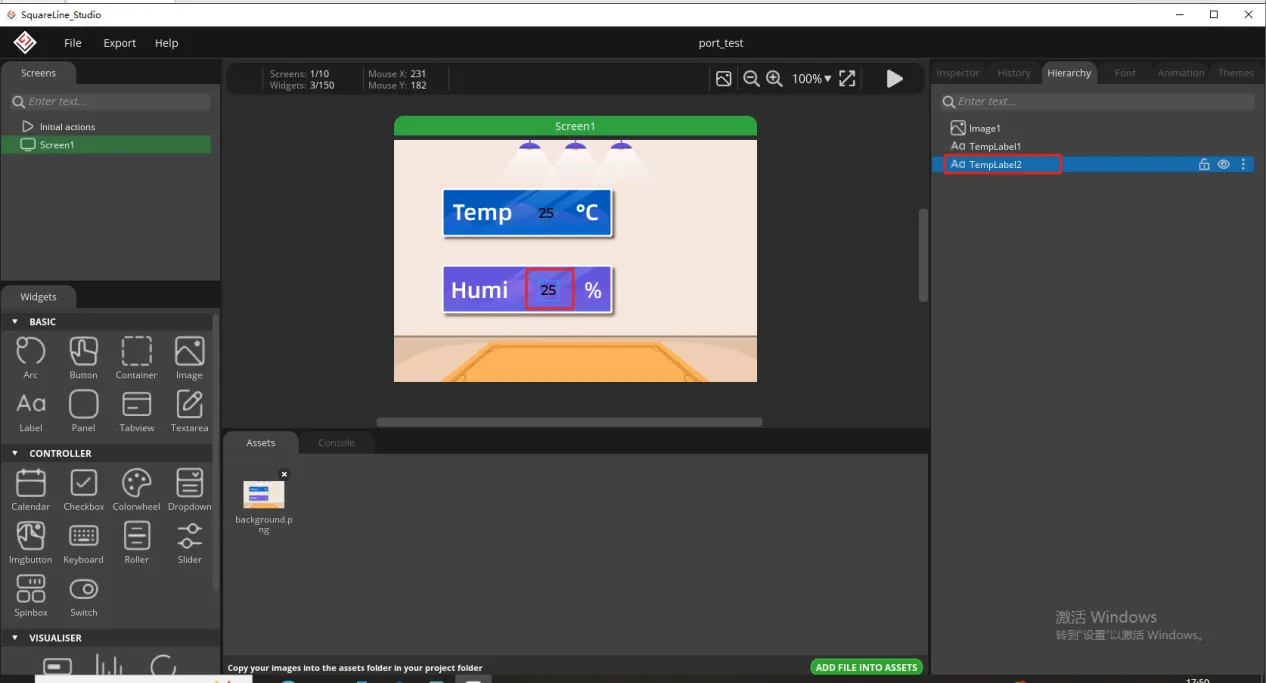Click the fit-to-screen icon
This screenshot has height=683, width=1266.
tap(847, 79)
